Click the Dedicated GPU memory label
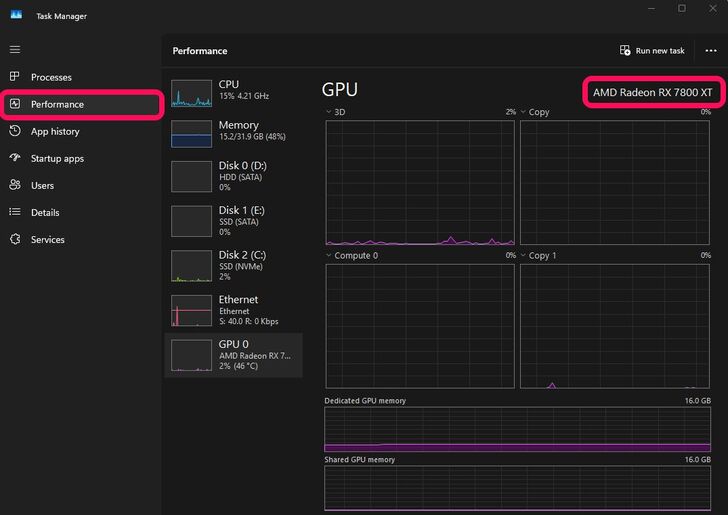 pos(365,400)
